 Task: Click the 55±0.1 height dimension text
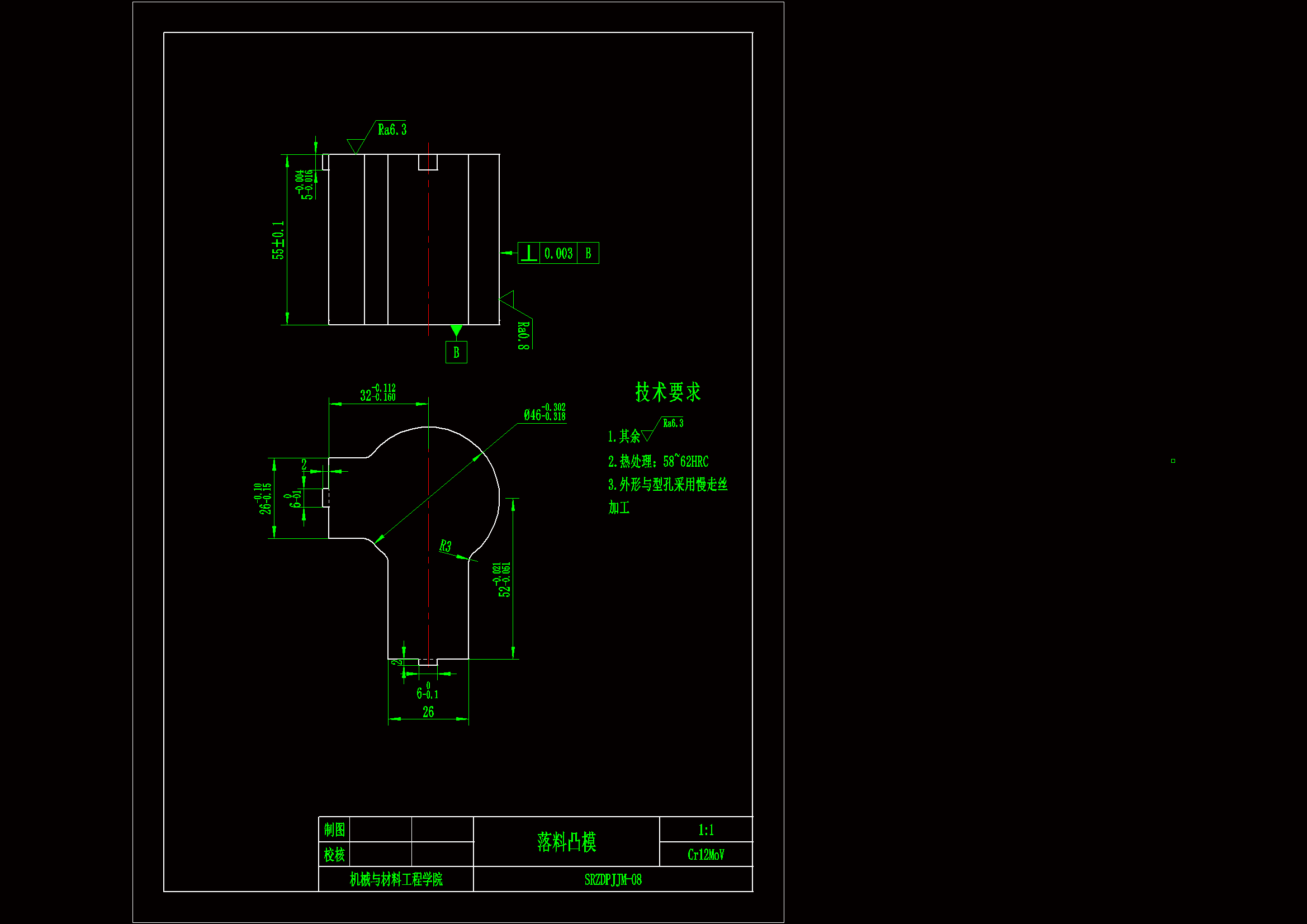pos(278,240)
